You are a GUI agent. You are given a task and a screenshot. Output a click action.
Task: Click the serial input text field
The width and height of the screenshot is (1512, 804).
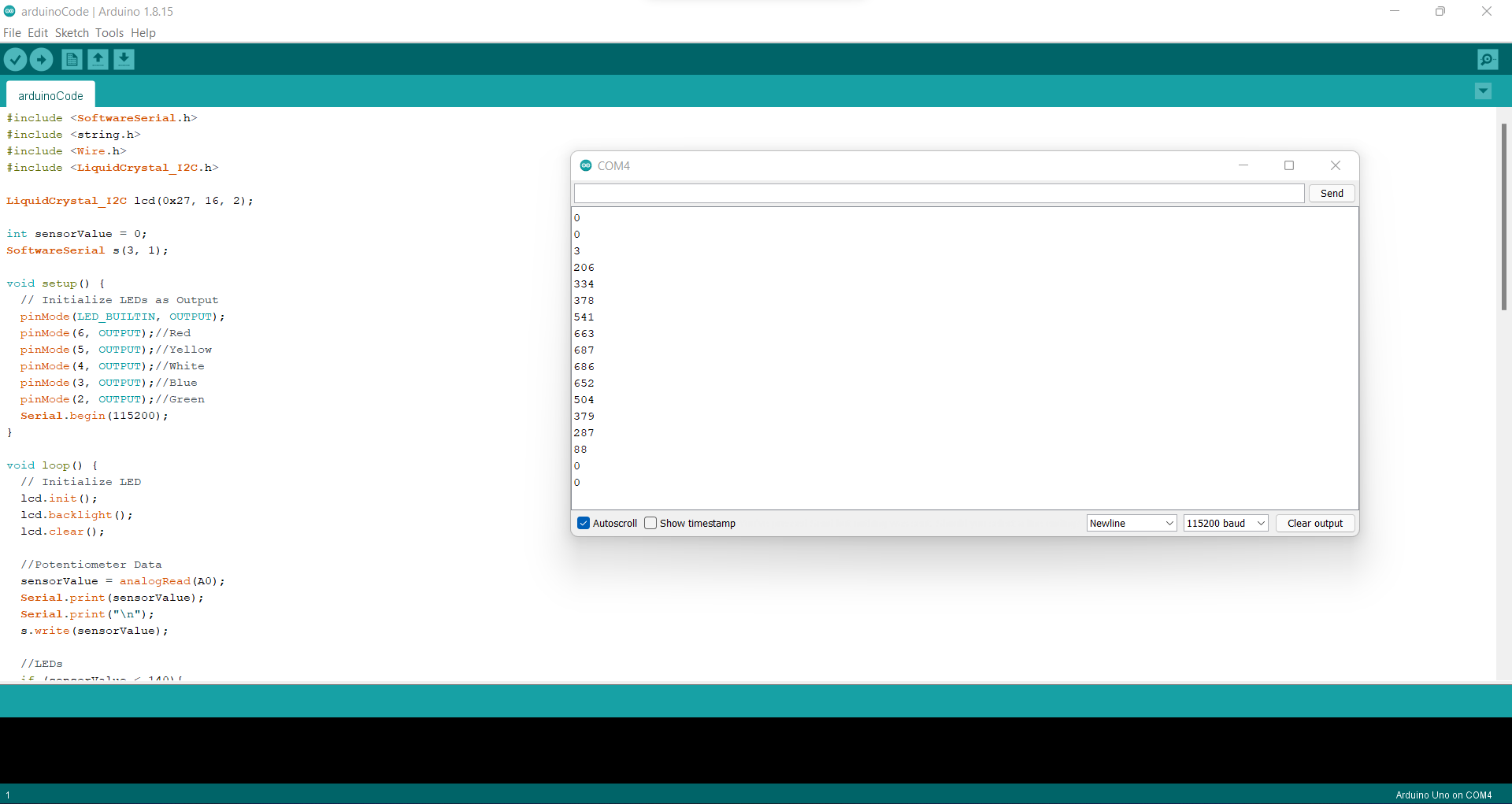point(939,193)
